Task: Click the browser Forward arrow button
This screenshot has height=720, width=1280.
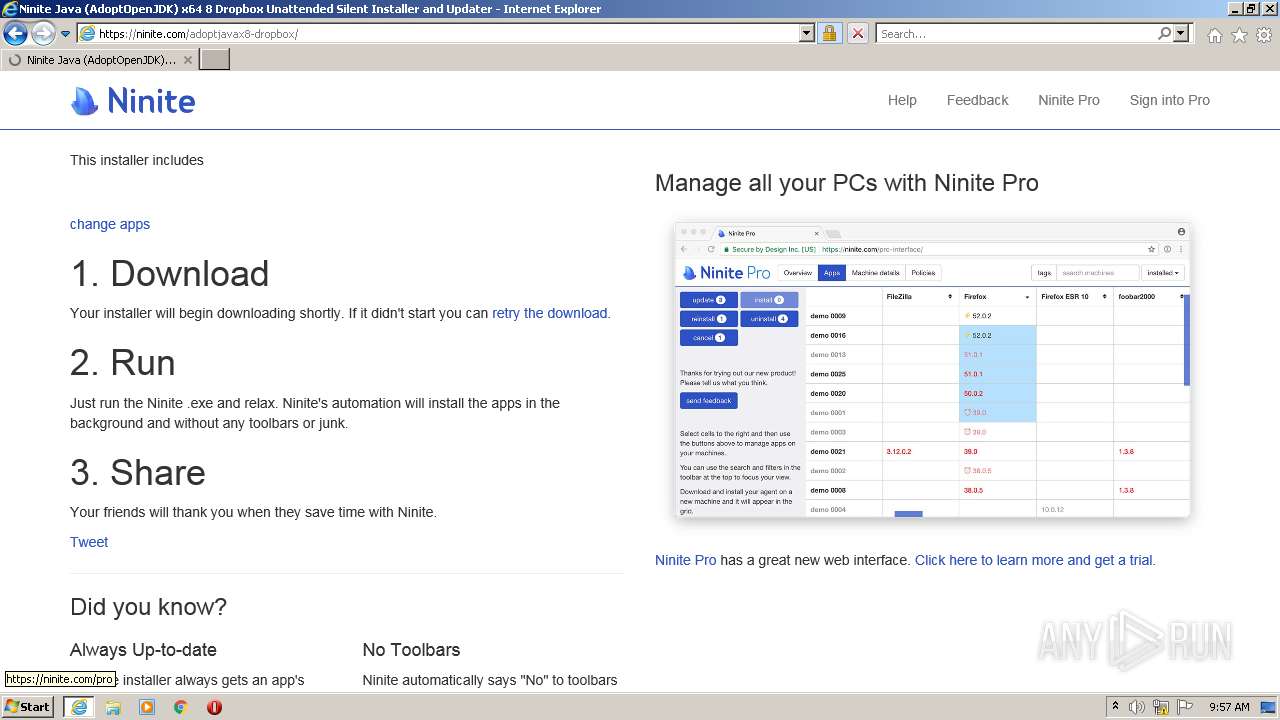Action: point(43,33)
